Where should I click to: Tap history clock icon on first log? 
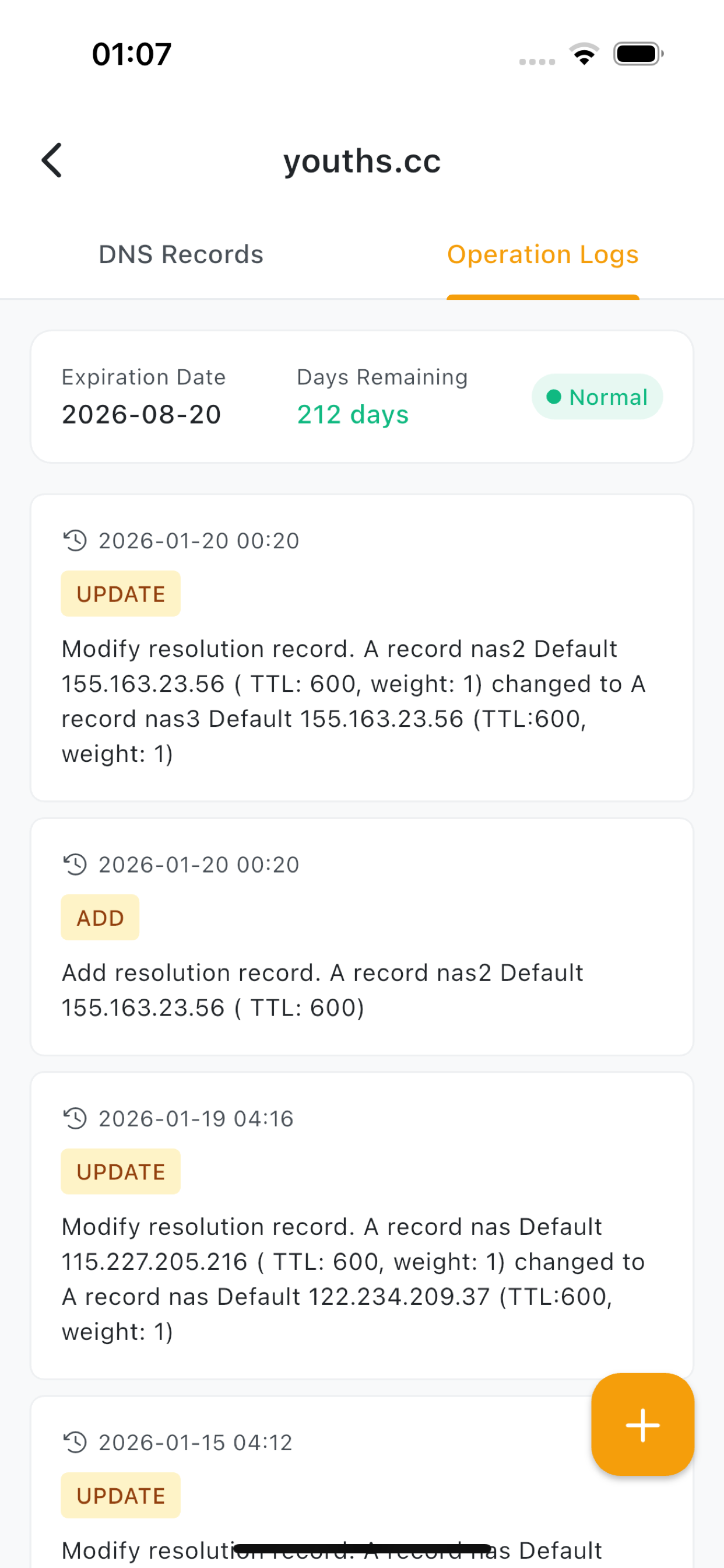[x=75, y=541]
